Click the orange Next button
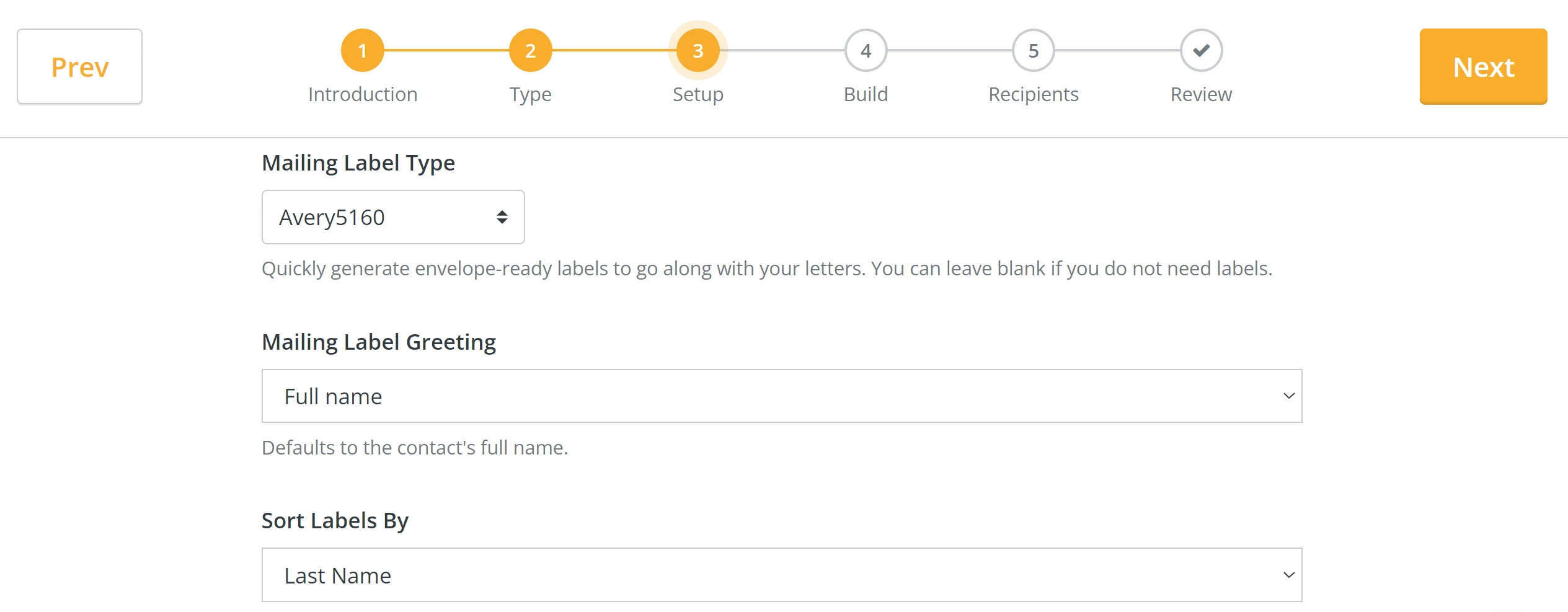 tap(1483, 66)
